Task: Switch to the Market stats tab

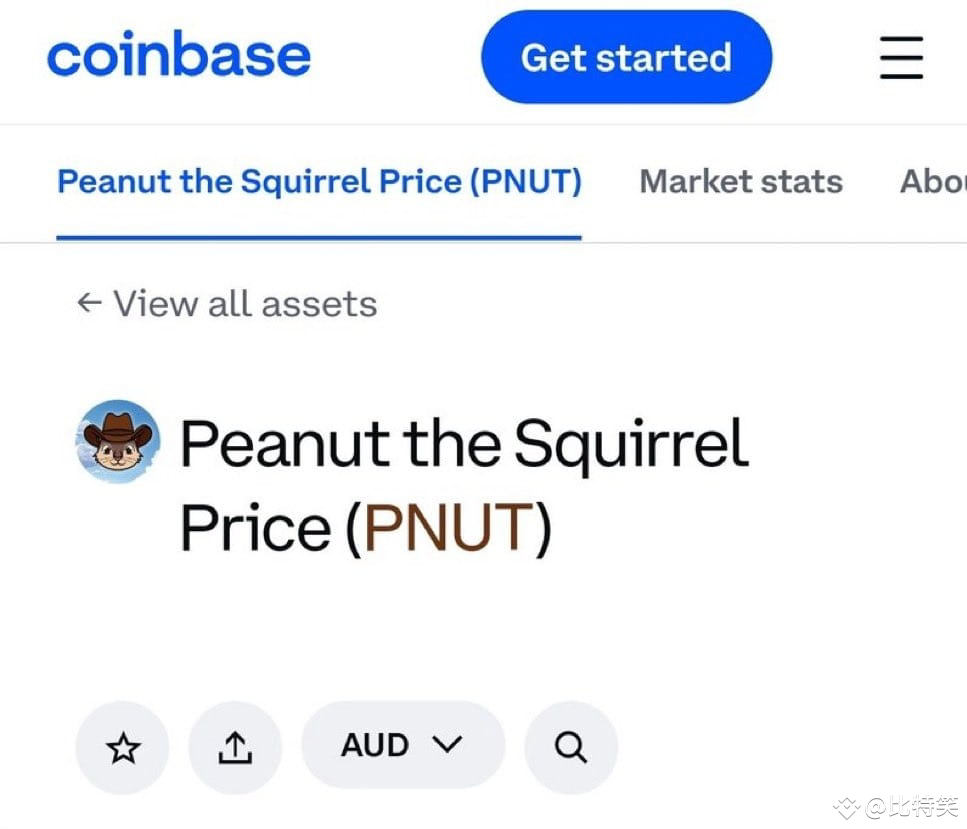Action: tap(740, 182)
